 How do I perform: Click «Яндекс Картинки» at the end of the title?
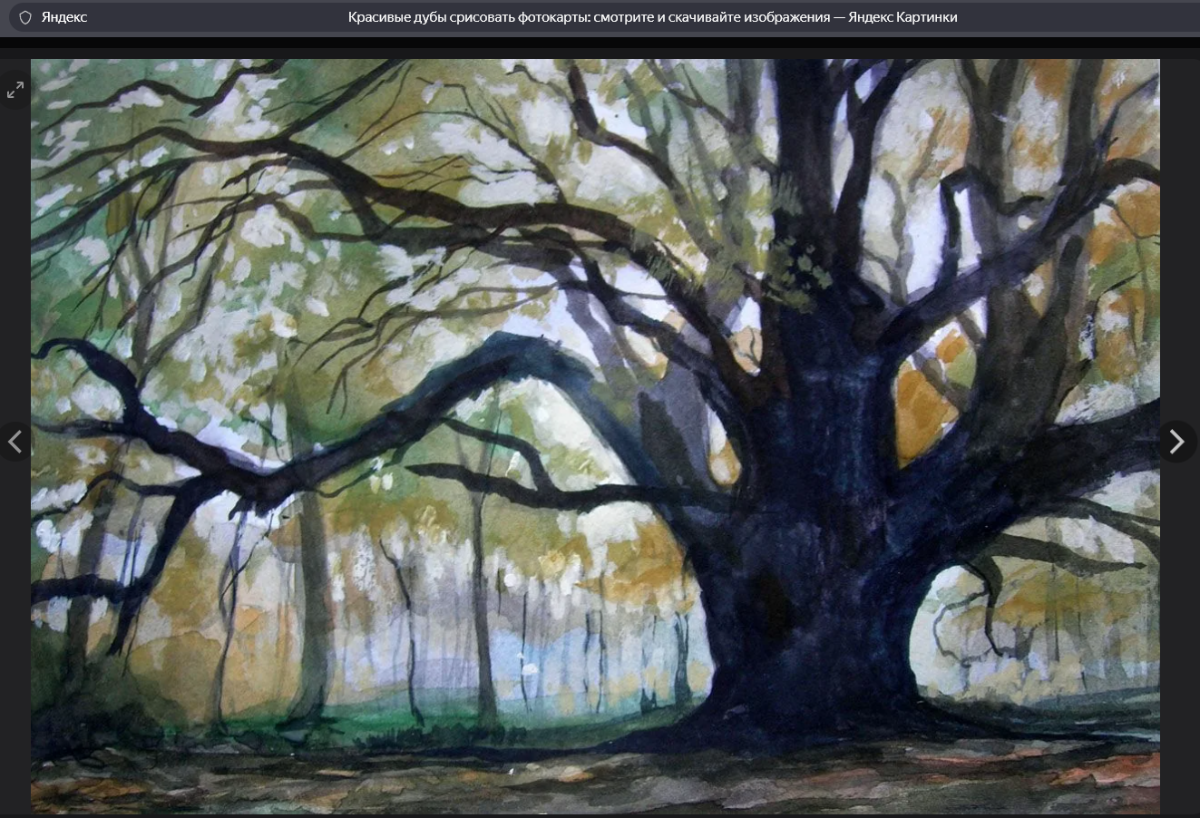coord(903,17)
